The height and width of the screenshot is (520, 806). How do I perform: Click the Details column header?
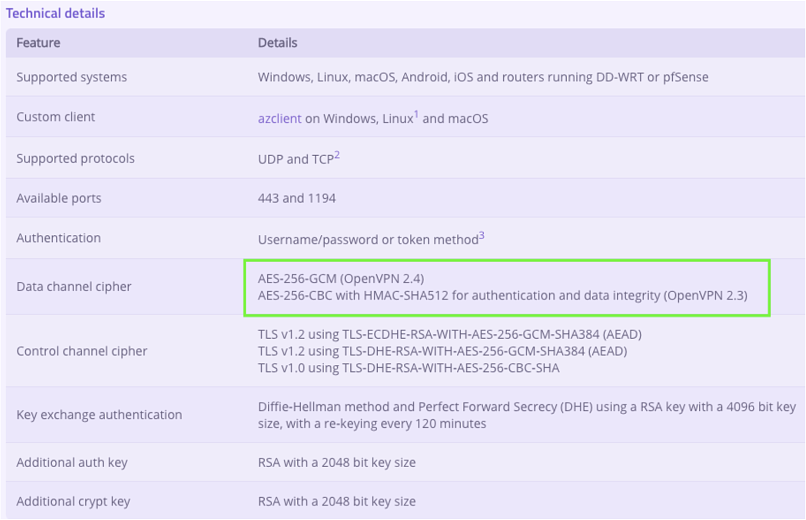[x=277, y=43]
